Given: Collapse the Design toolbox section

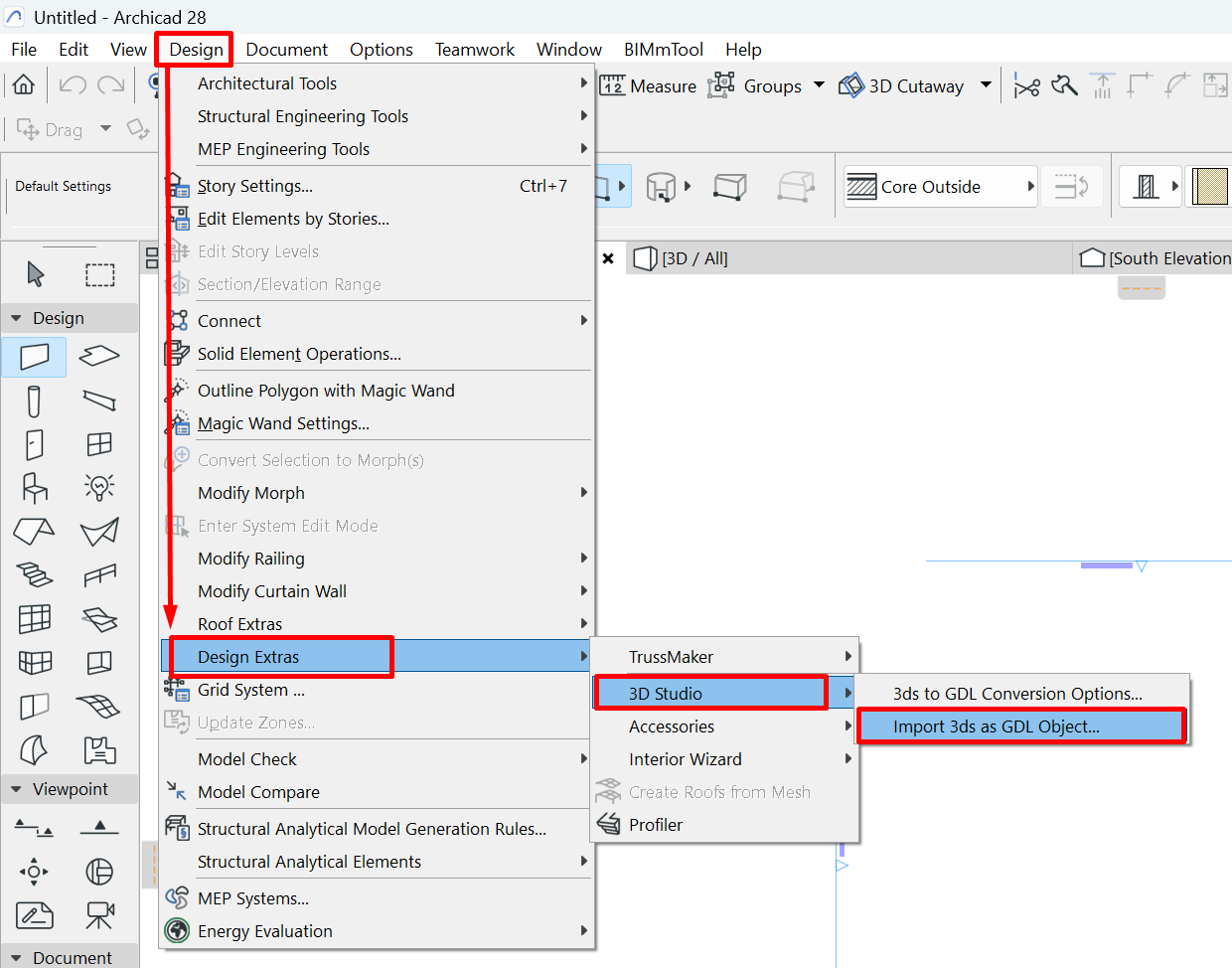Looking at the screenshot, I should [16, 318].
